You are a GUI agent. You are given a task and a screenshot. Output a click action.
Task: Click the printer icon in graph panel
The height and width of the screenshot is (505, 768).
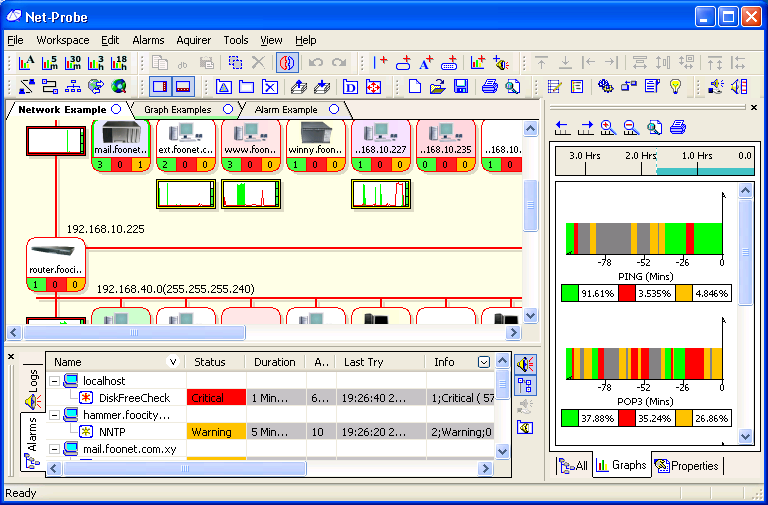[678, 127]
